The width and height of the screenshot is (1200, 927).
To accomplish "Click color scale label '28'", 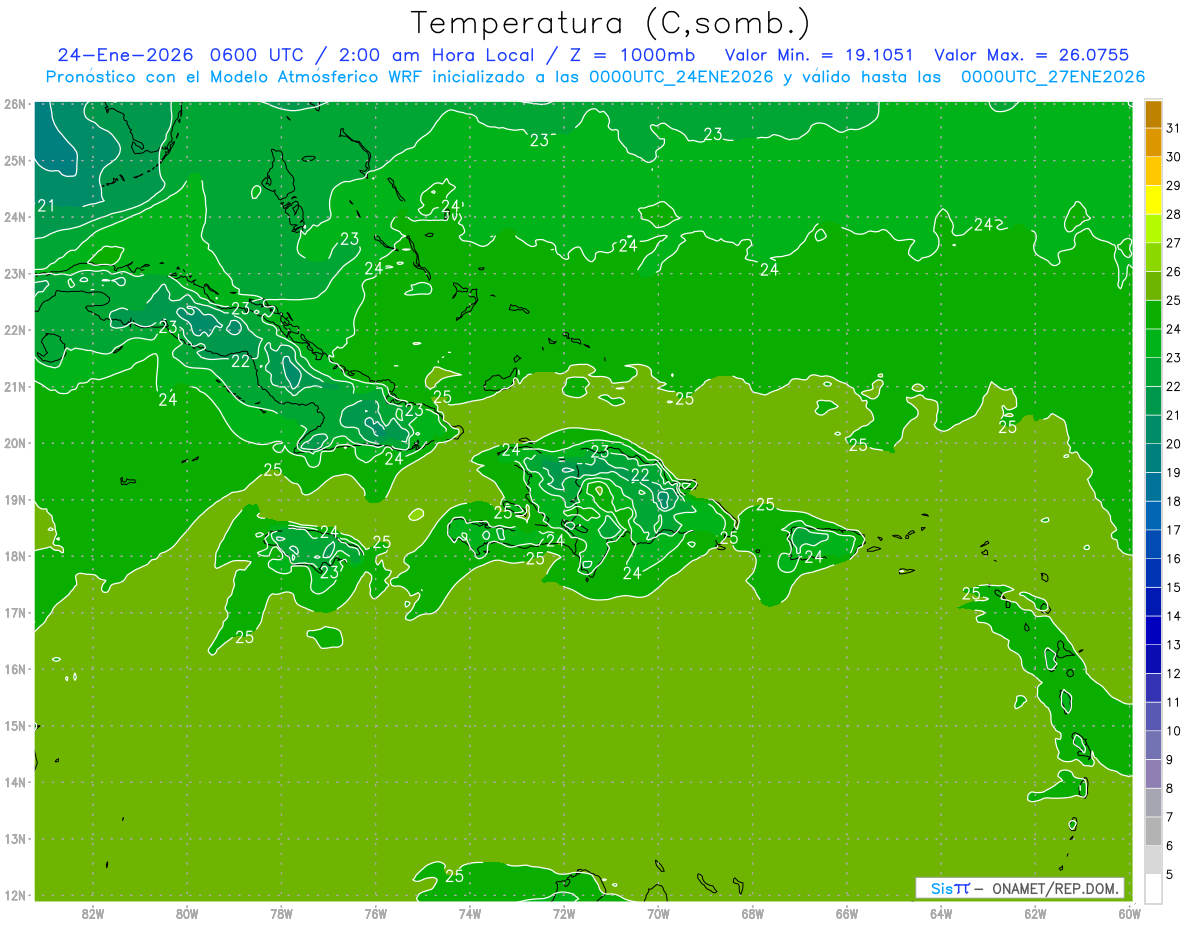I will point(1174,214).
